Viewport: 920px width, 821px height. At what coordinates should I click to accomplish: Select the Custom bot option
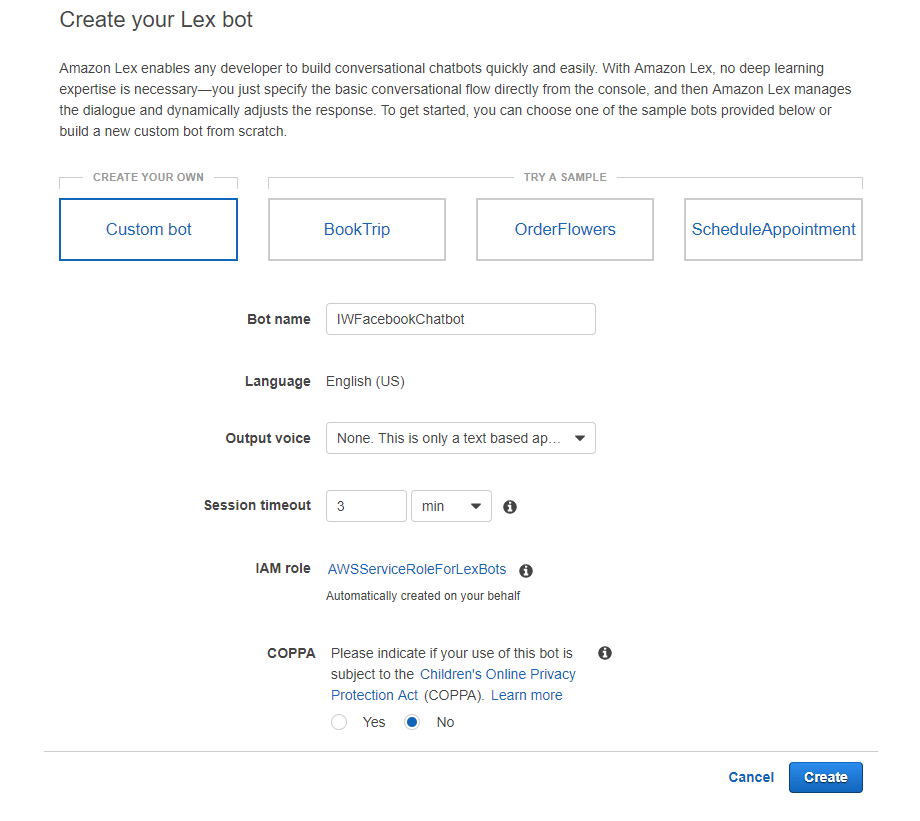148,229
